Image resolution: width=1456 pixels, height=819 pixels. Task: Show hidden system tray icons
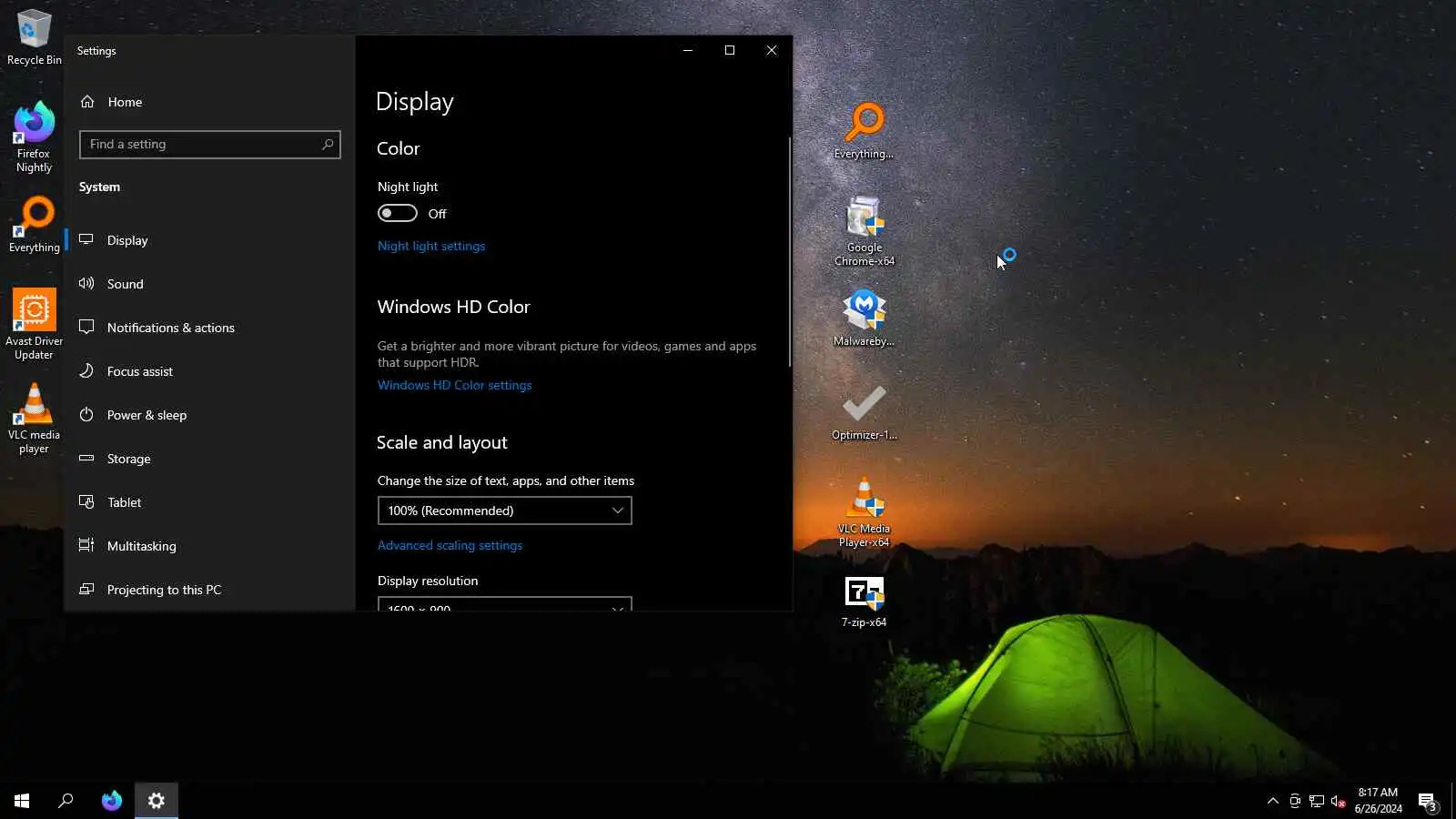pyautogui.click(x=1273, y=801)
